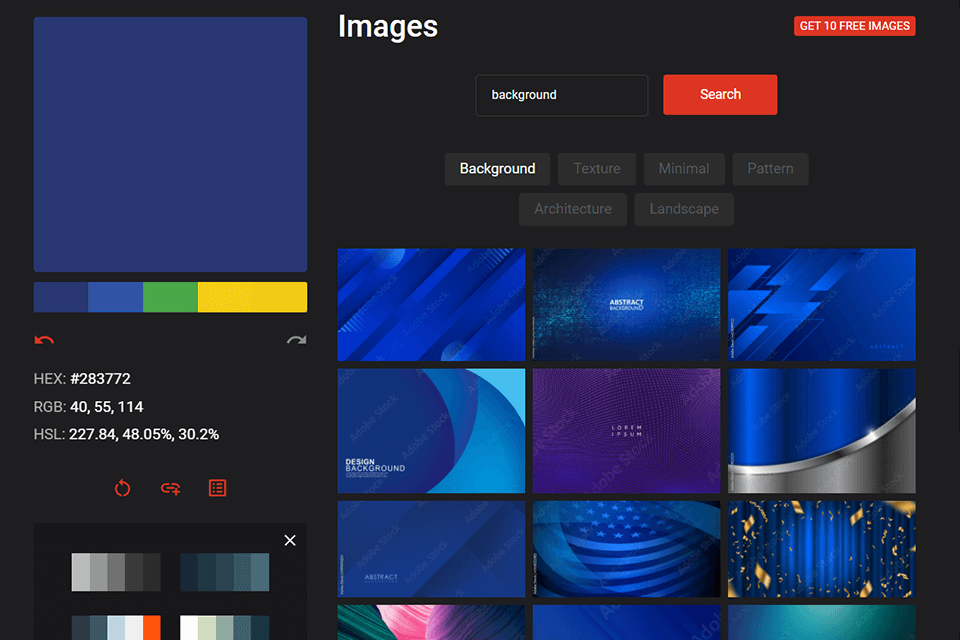
Task: Click the grey redo arrow icon
Action: click(x=297, y=340)
